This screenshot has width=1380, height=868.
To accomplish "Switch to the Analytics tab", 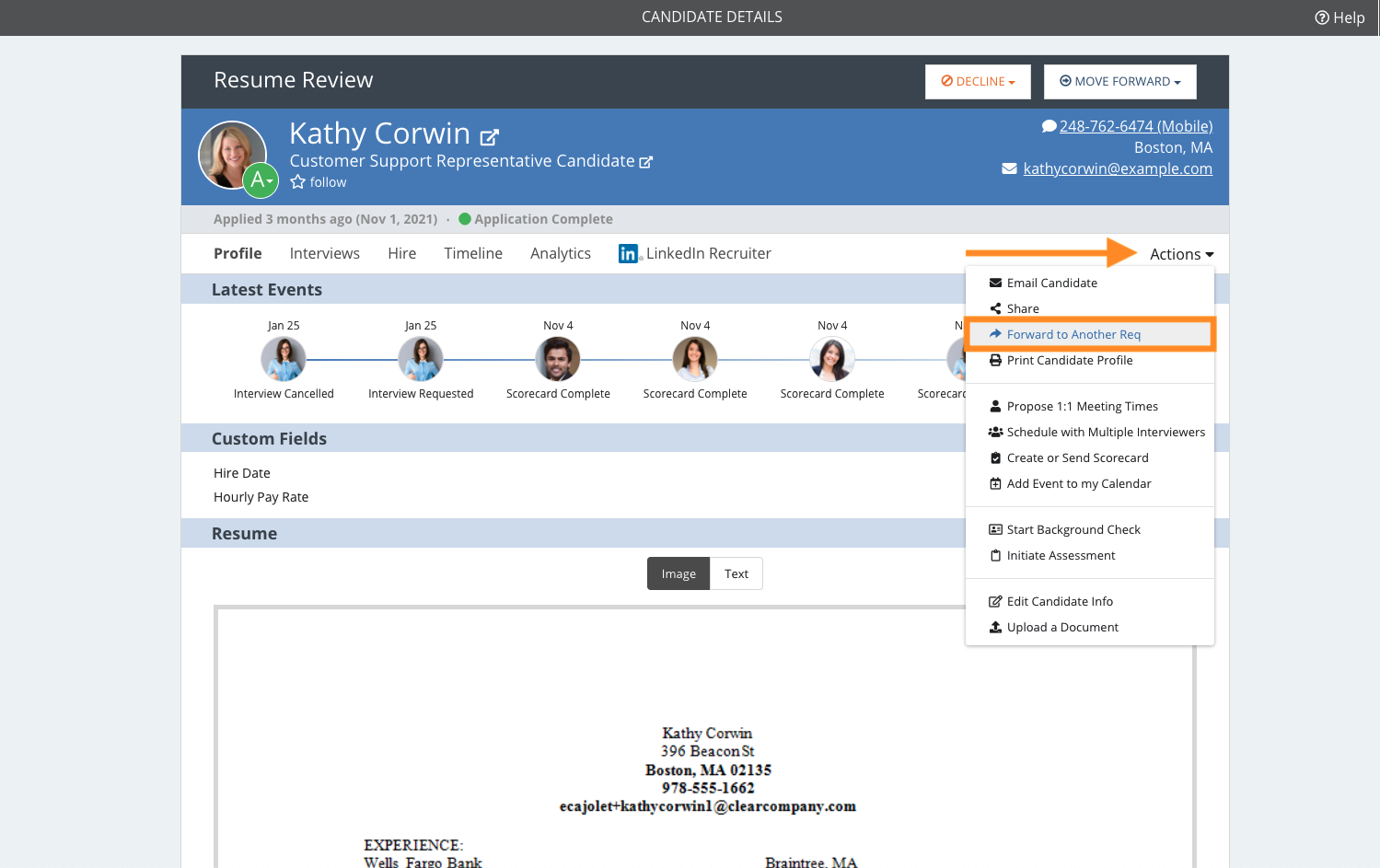I will click(x=561, y=253).
